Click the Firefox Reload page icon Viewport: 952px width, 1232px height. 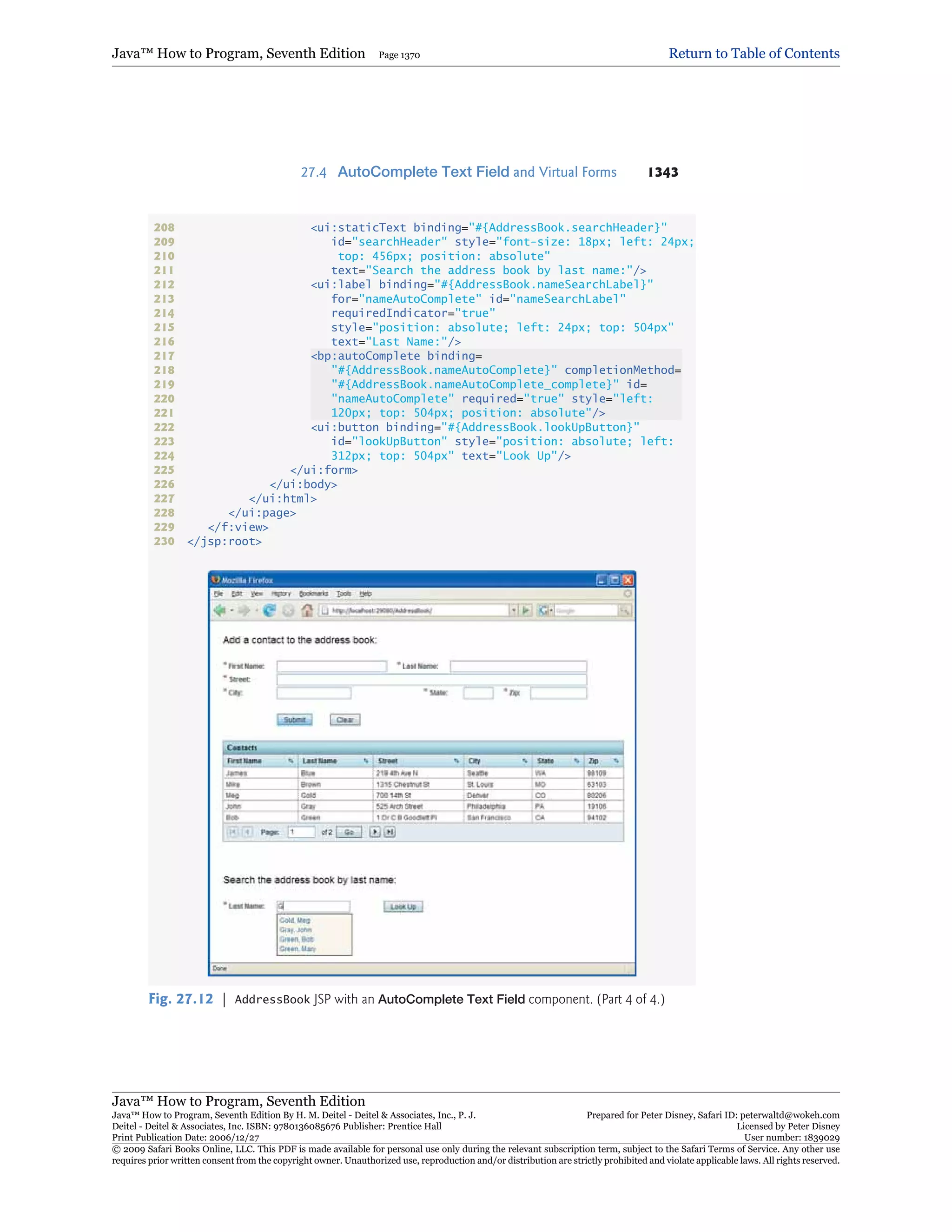pyautogui.click(x=270, y=610)
